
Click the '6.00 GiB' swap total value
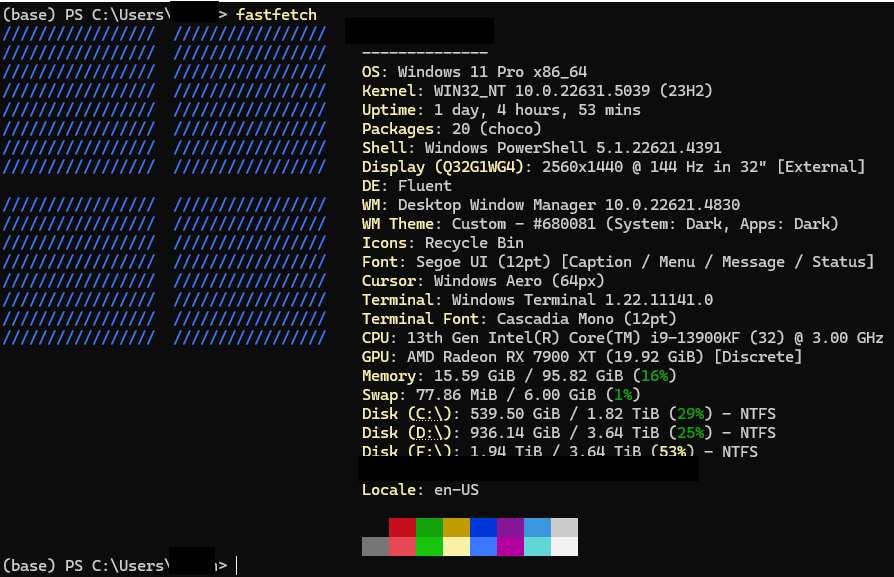[x=559, y=395]
